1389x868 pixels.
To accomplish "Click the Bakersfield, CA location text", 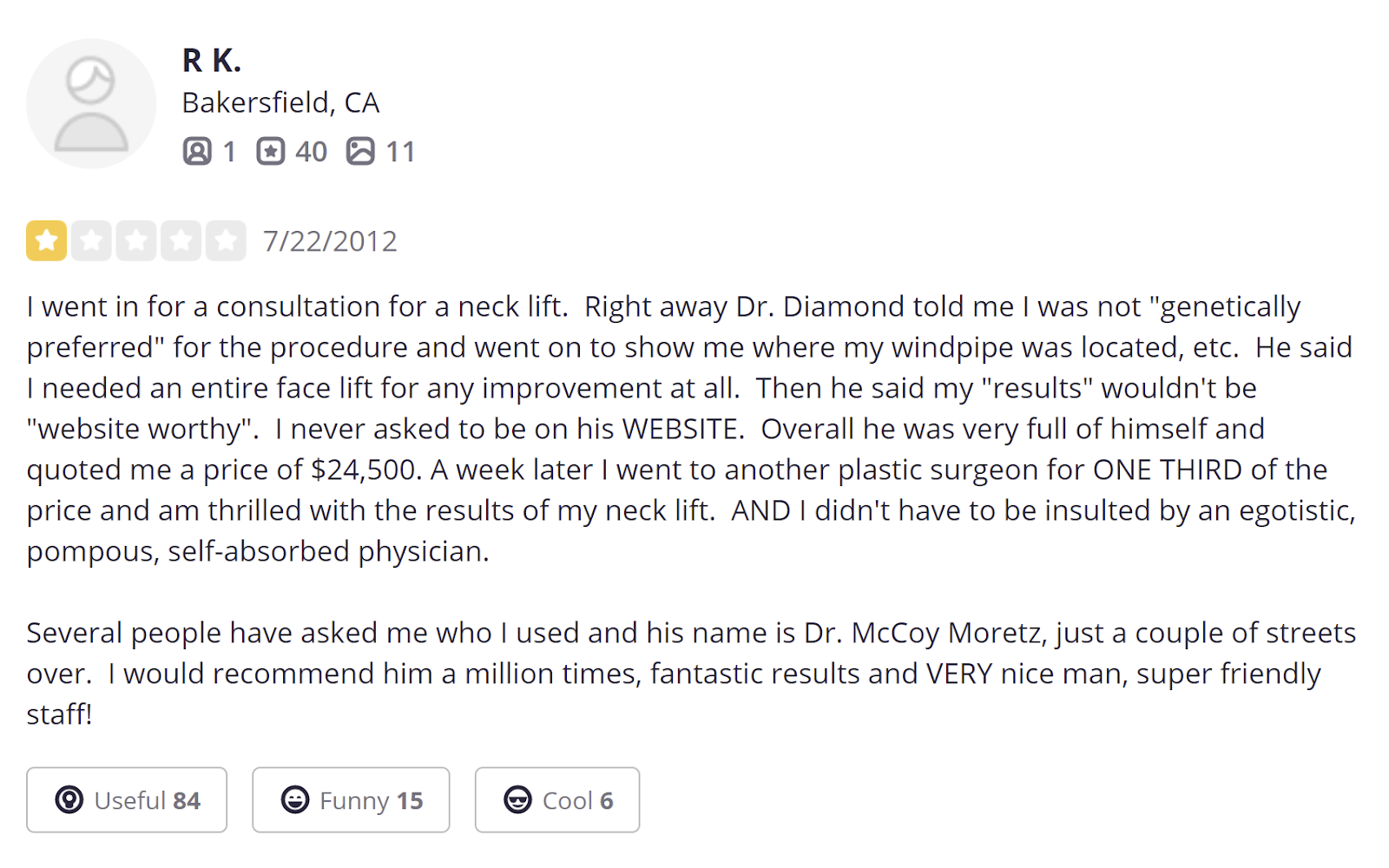I will [x=280, y=102].
